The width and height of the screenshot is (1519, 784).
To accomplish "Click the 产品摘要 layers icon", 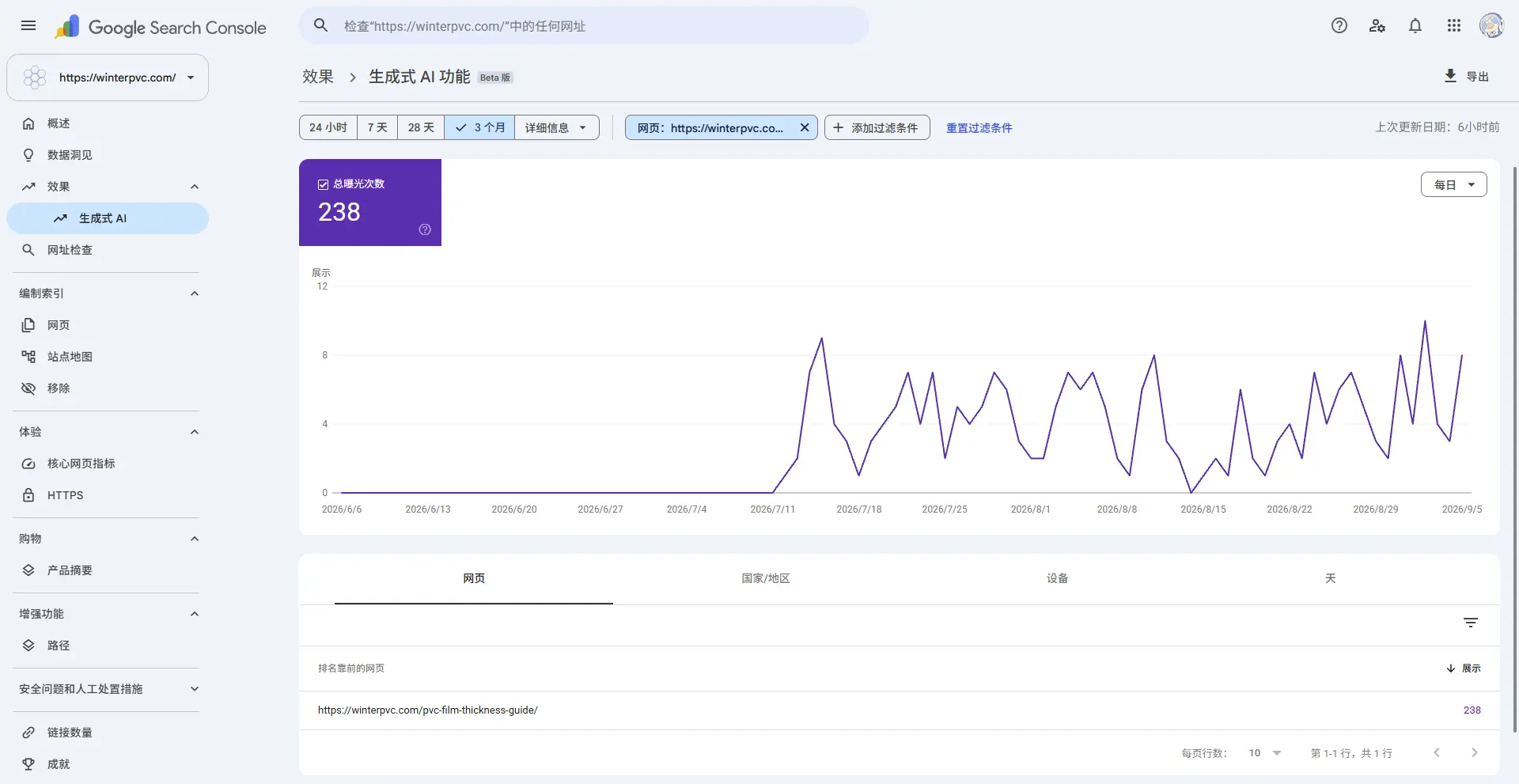I will [x=28, y=570].
